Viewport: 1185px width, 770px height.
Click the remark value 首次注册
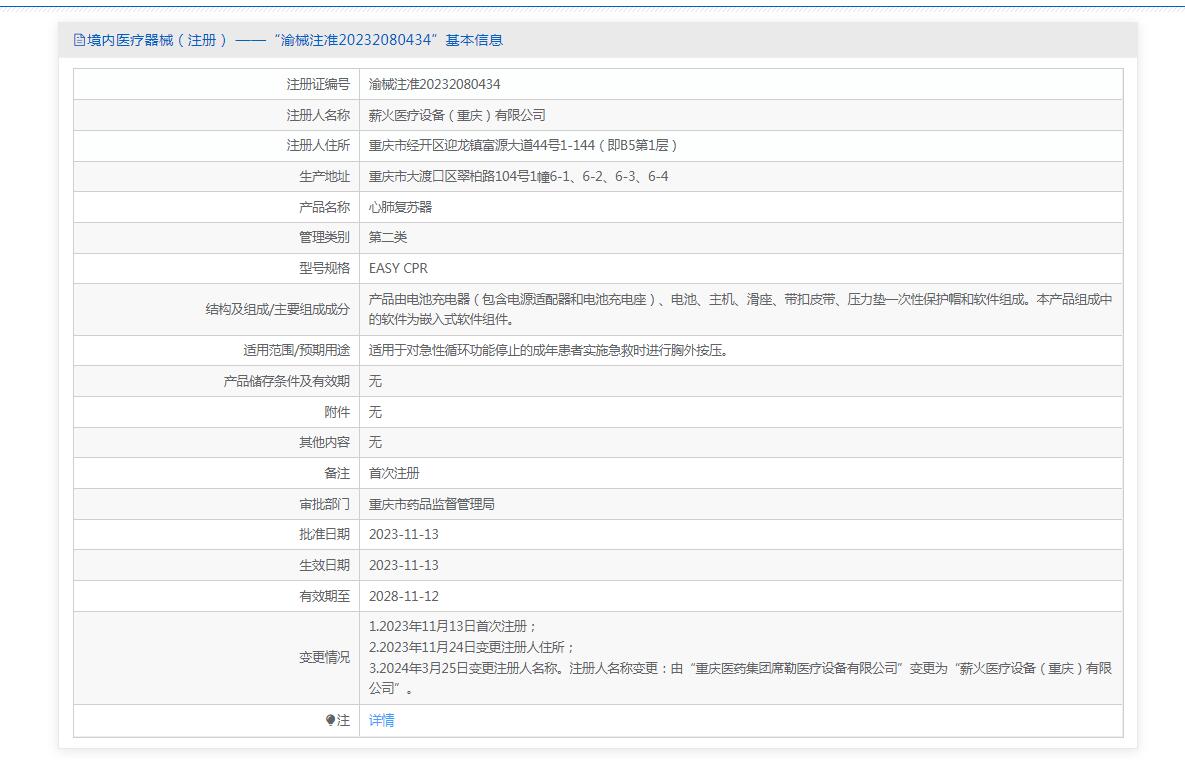(x=394, y=473)
